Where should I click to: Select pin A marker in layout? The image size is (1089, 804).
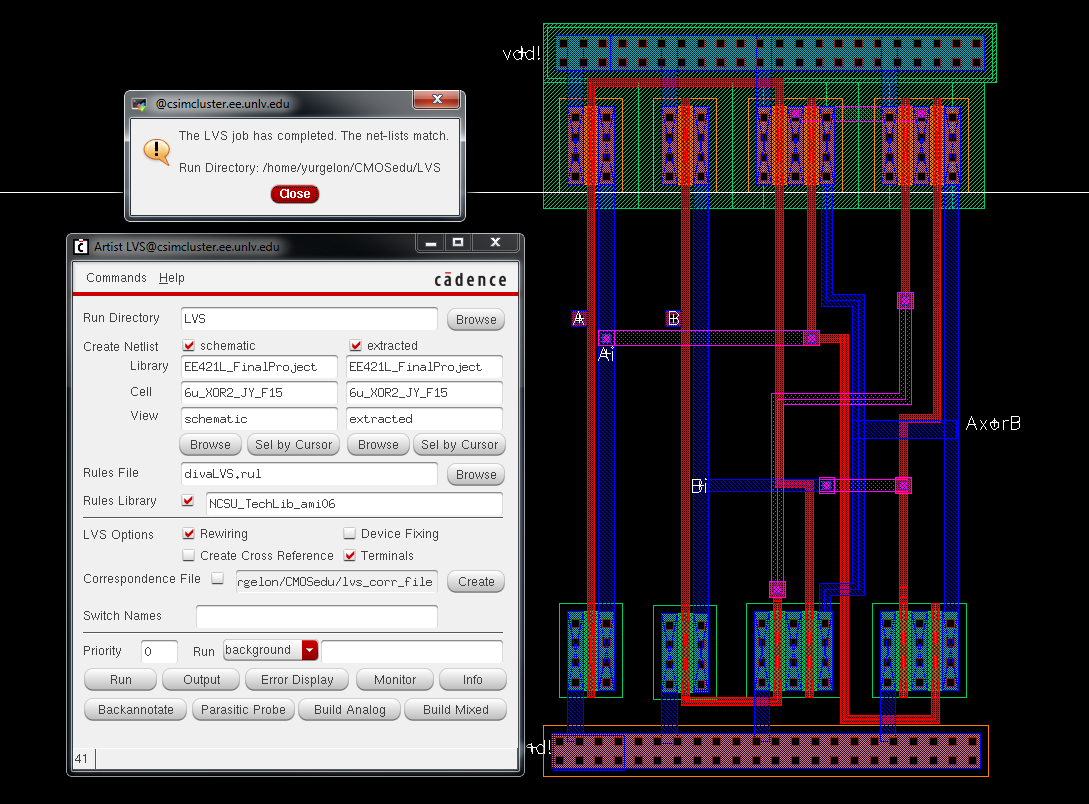pos(578,319)
